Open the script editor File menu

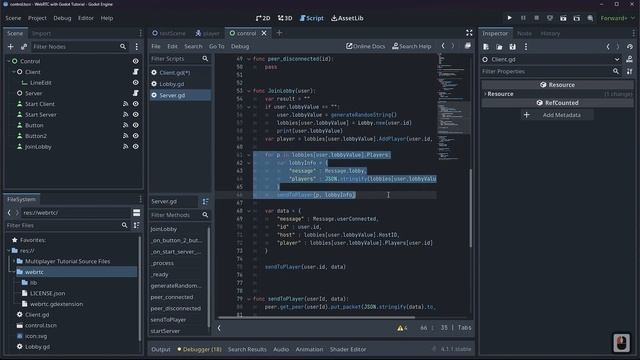tap(156, 47)
